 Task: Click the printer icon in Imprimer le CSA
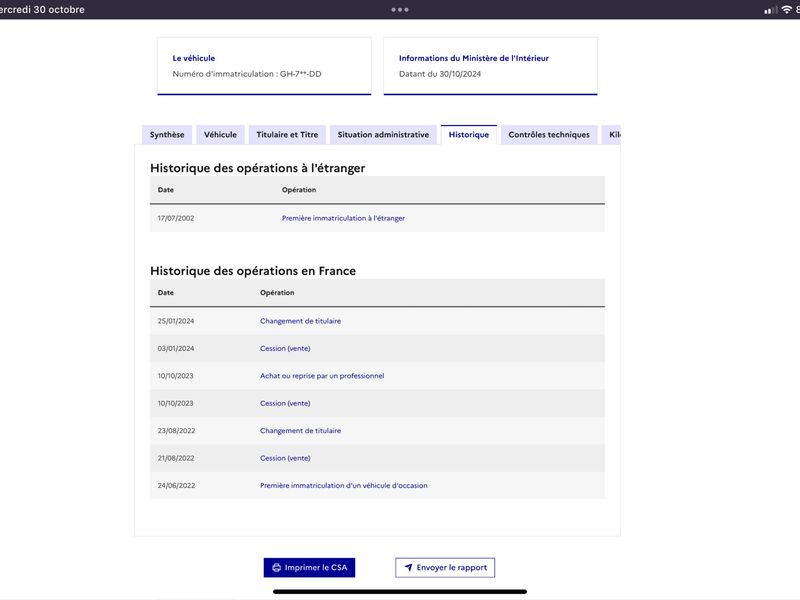tap(277, 567)
